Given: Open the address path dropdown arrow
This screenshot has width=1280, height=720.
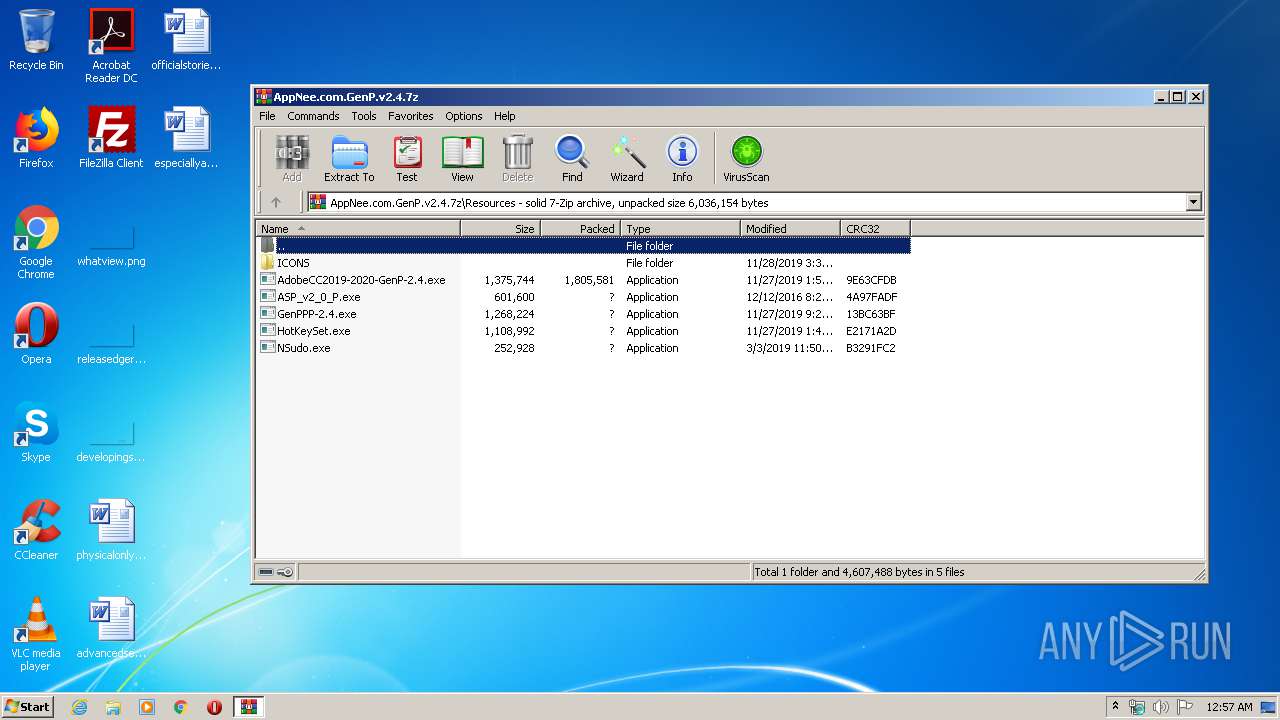Looking at the screenshot, I should point(1193,202).
